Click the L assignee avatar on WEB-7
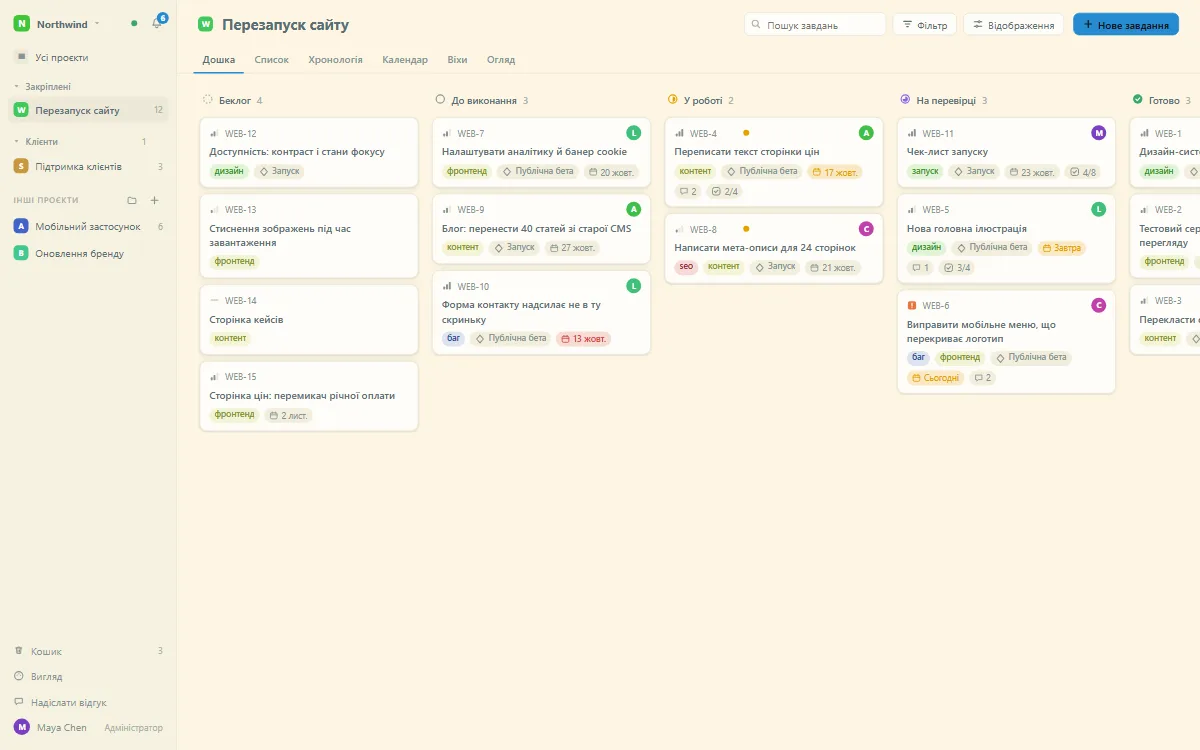1200x750 pixels. pyautogui.click(x=633, y=133)
